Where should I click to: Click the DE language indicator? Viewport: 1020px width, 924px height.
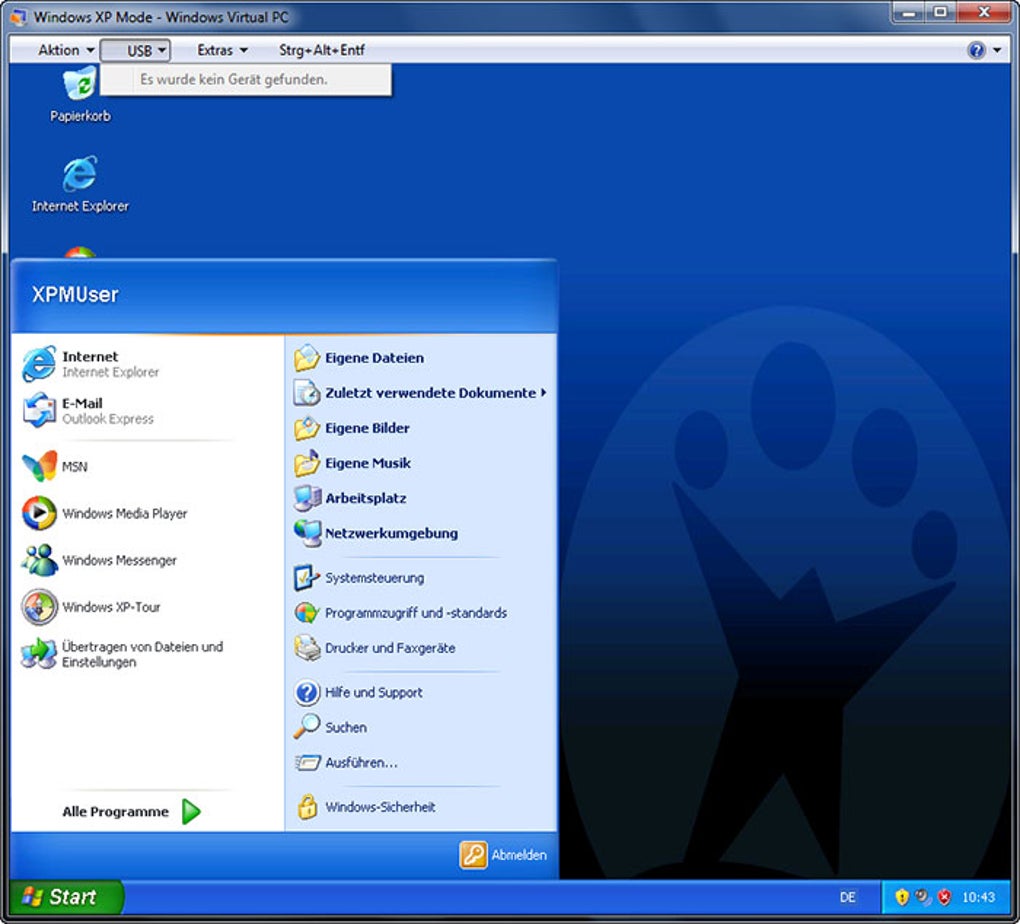coord(847,898)
